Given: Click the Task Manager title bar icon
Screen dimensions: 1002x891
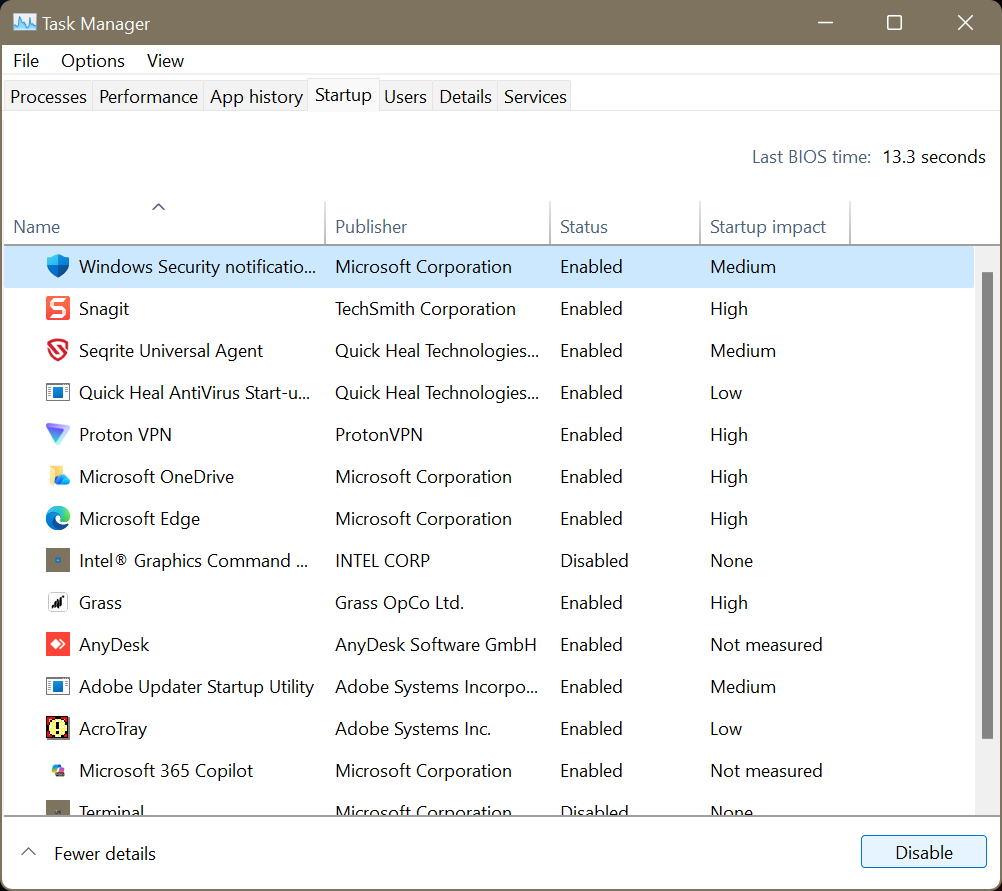Looking at the screenshot, I should click(x=24, y=23).
